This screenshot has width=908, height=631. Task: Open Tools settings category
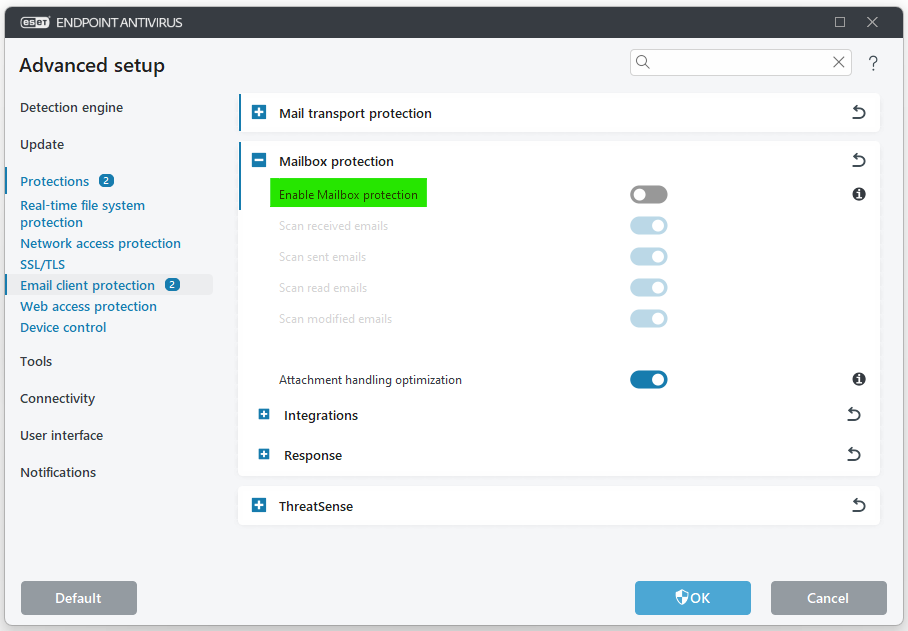(x=36, y=362)
